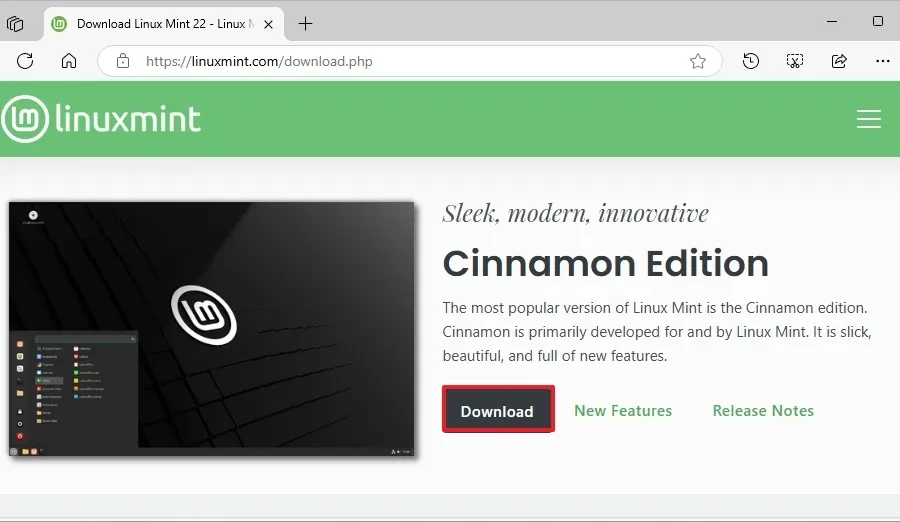Click the Linux Mint logo in header
The height and width of the screenshot is (522, 900).
tap(101, 119)
